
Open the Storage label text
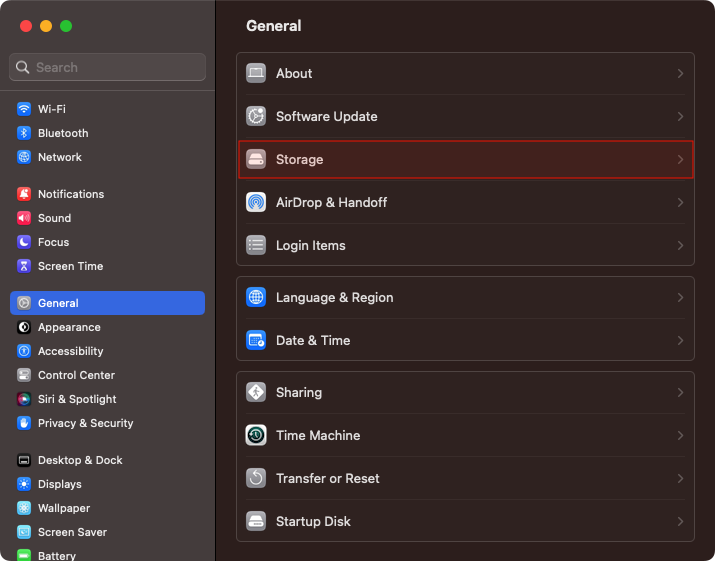pyautogui.click(x=300, y=159)
